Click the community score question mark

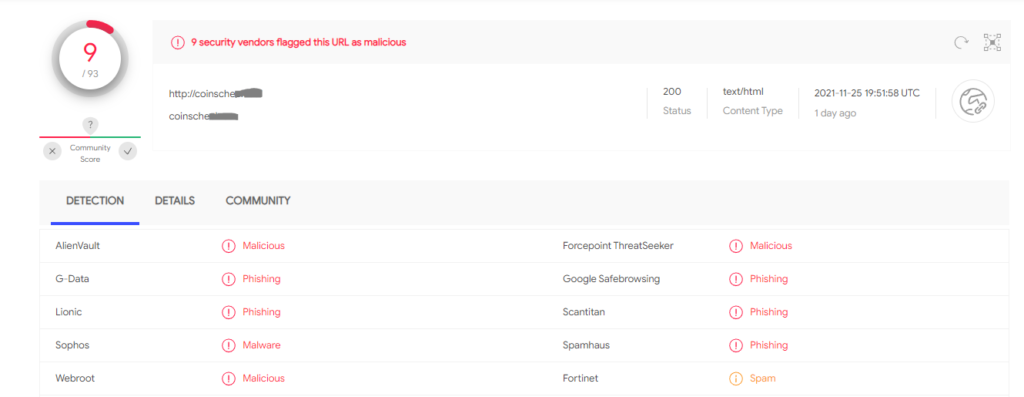tap(90, 125)
